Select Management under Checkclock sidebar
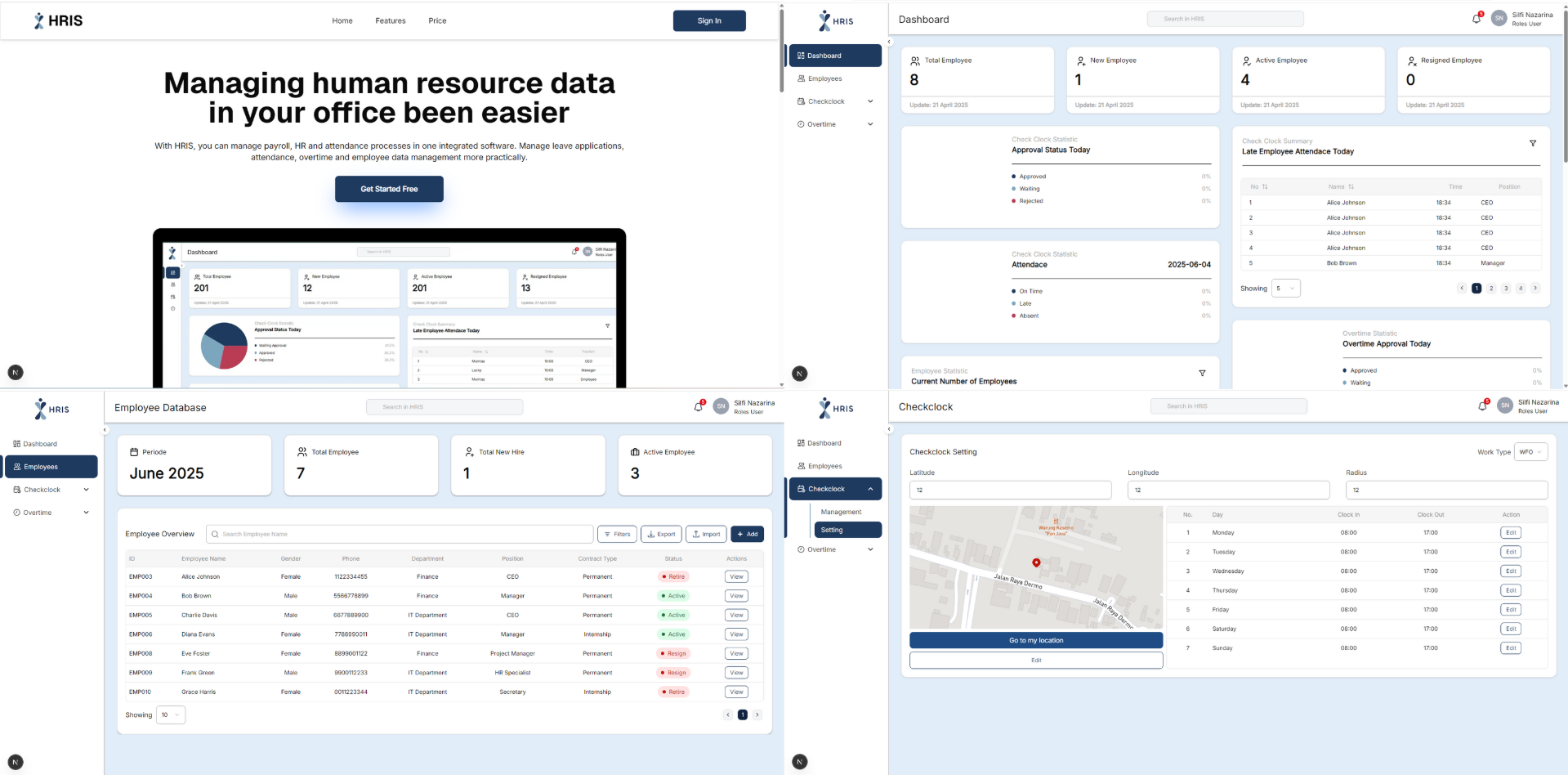 [x=841, y=512]
